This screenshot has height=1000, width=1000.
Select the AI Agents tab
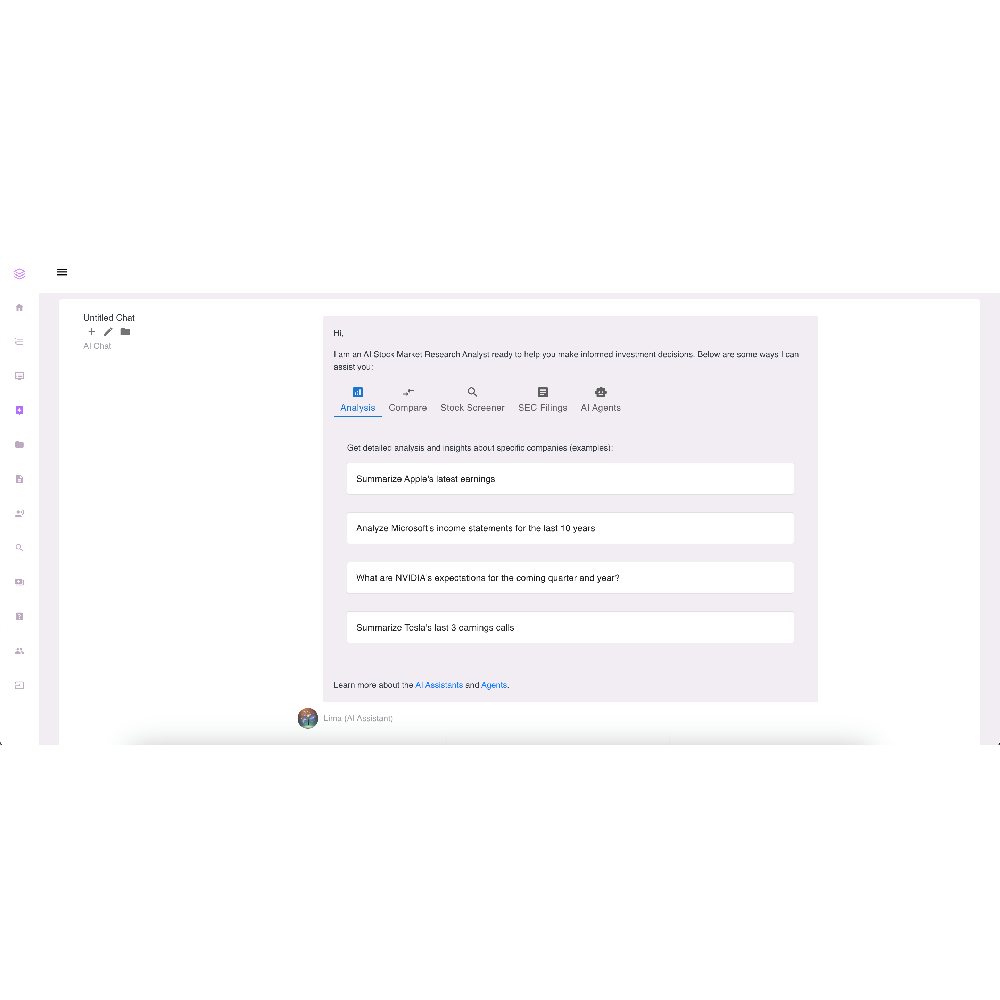click(600, 399)
